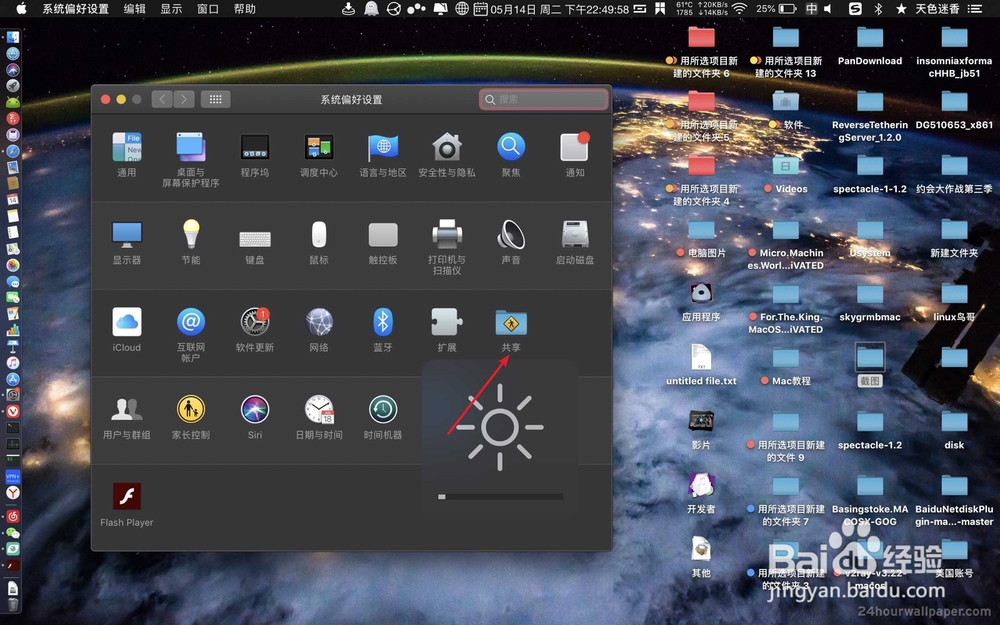Open the 编辑 menu
This screenshot has width=1000, height=625.
tap(135, 9)
